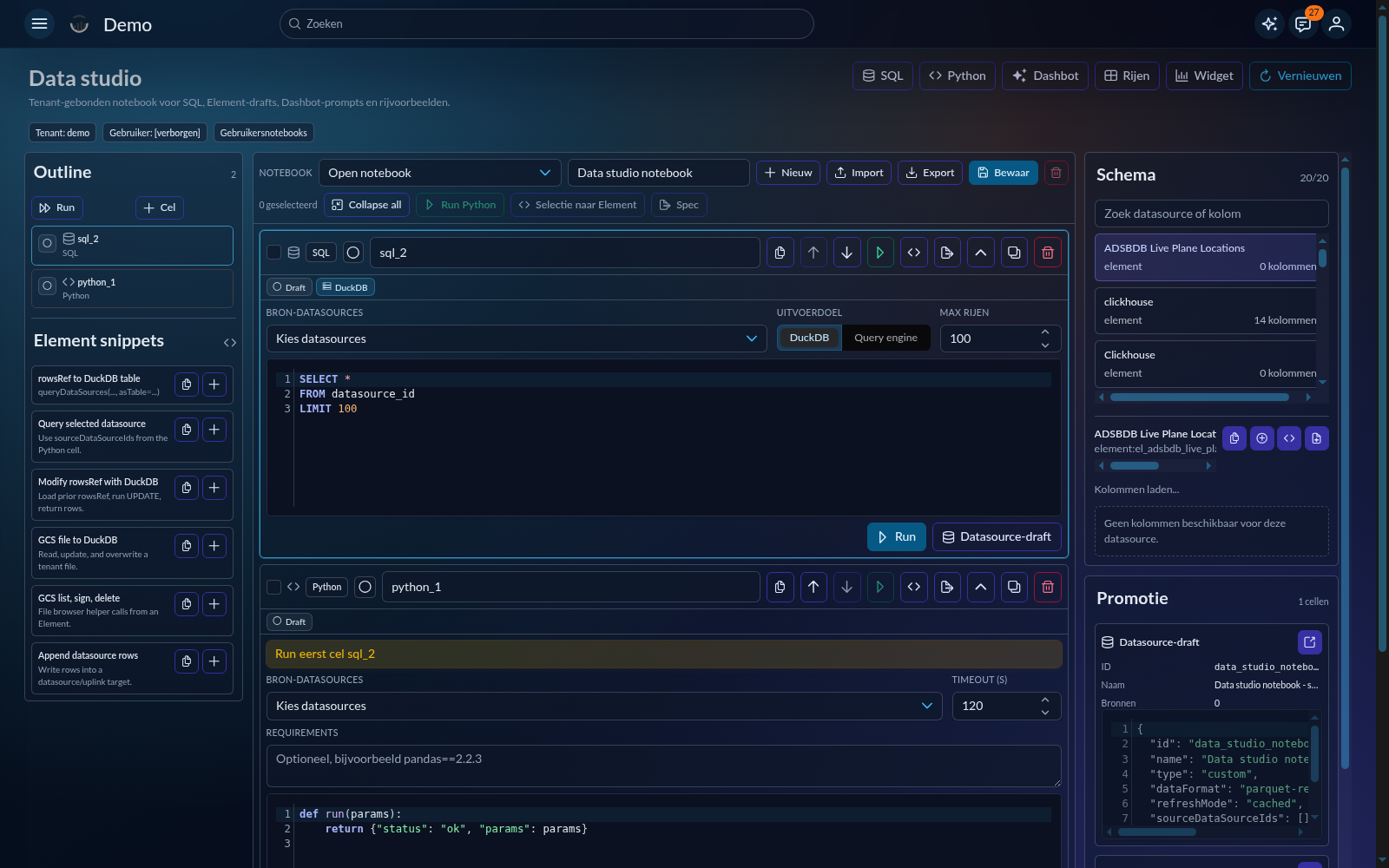The height and width of the screenshot is (868, 1389).
Task: Copy the 'Append datasource rows' snippet
Action: point(187,661)
